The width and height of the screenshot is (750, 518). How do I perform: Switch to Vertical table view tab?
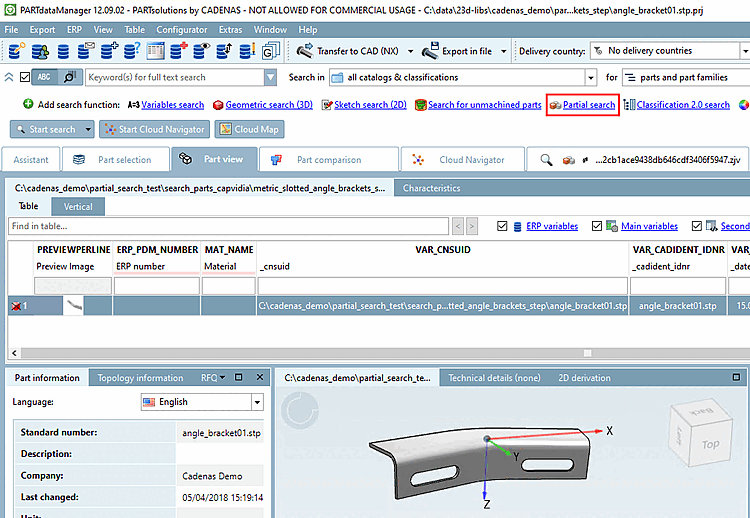tap(78, 207)
